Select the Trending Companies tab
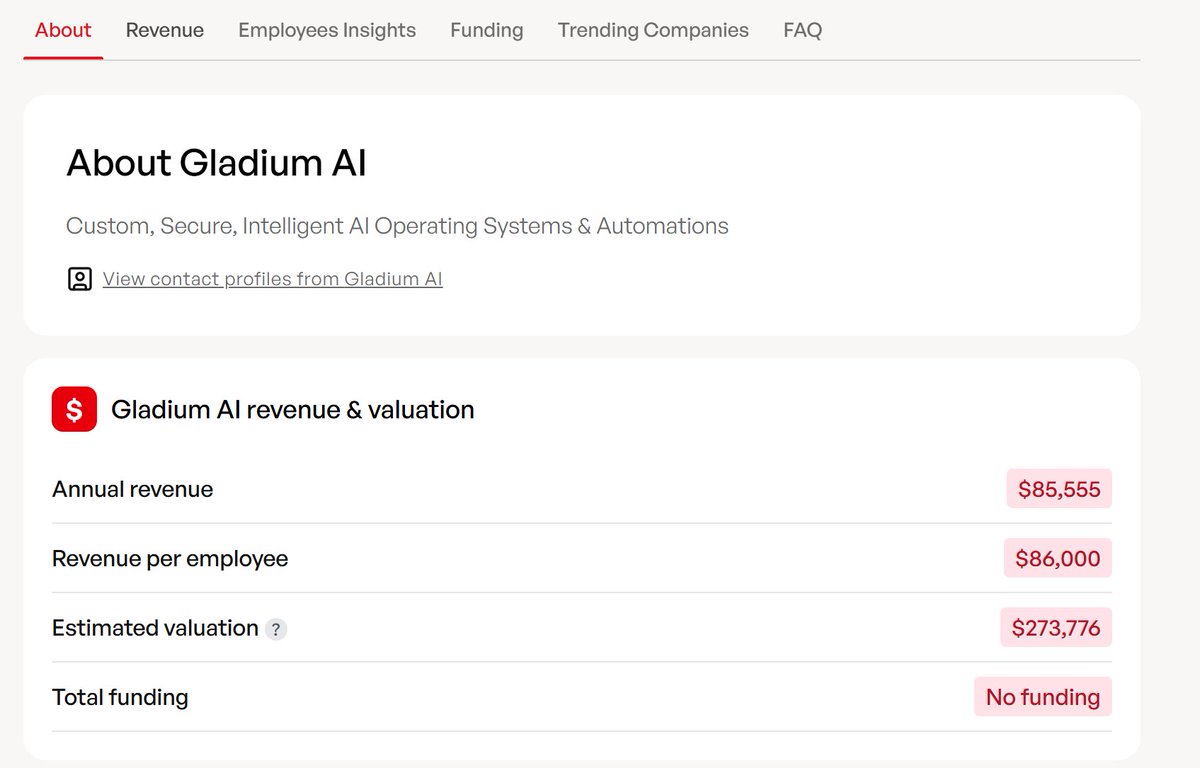1200x768 pixels. tap(653, 30)
